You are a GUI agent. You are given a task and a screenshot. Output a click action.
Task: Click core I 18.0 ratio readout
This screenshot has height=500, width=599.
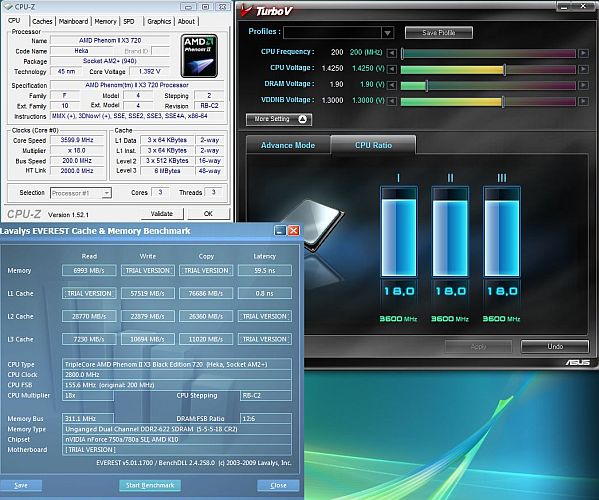[399, 291]
